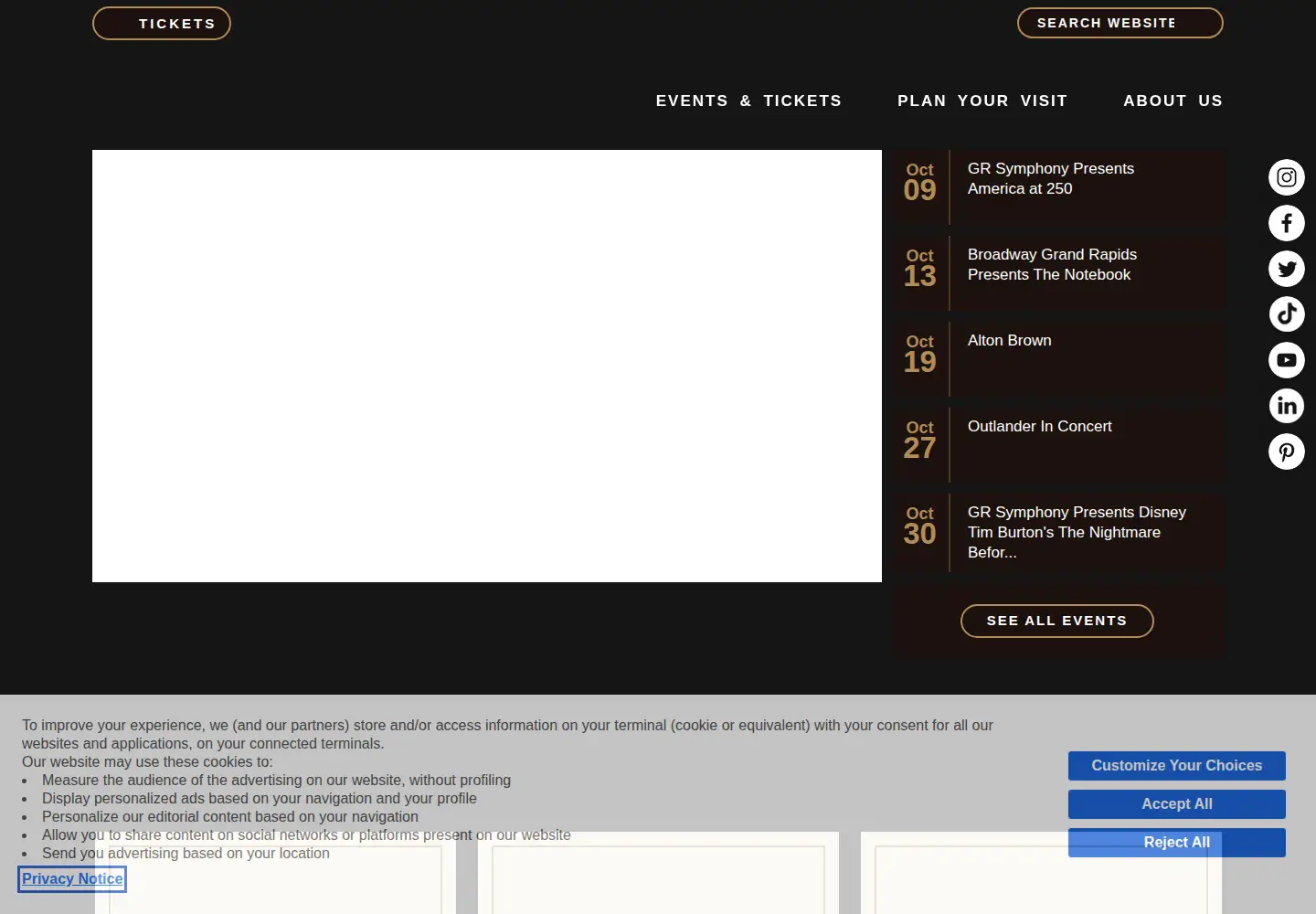Focus the Search Website field

(x=1120, y=23)
